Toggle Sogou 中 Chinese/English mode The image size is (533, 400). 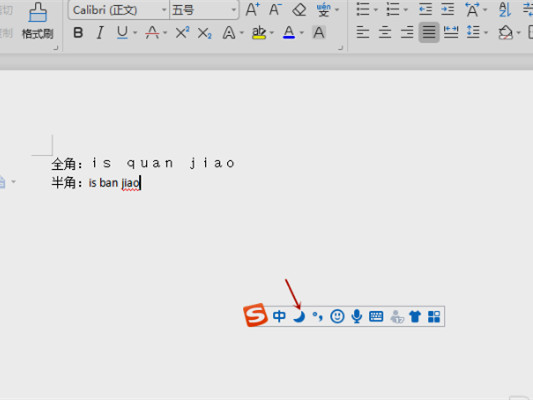pos(279,316)
